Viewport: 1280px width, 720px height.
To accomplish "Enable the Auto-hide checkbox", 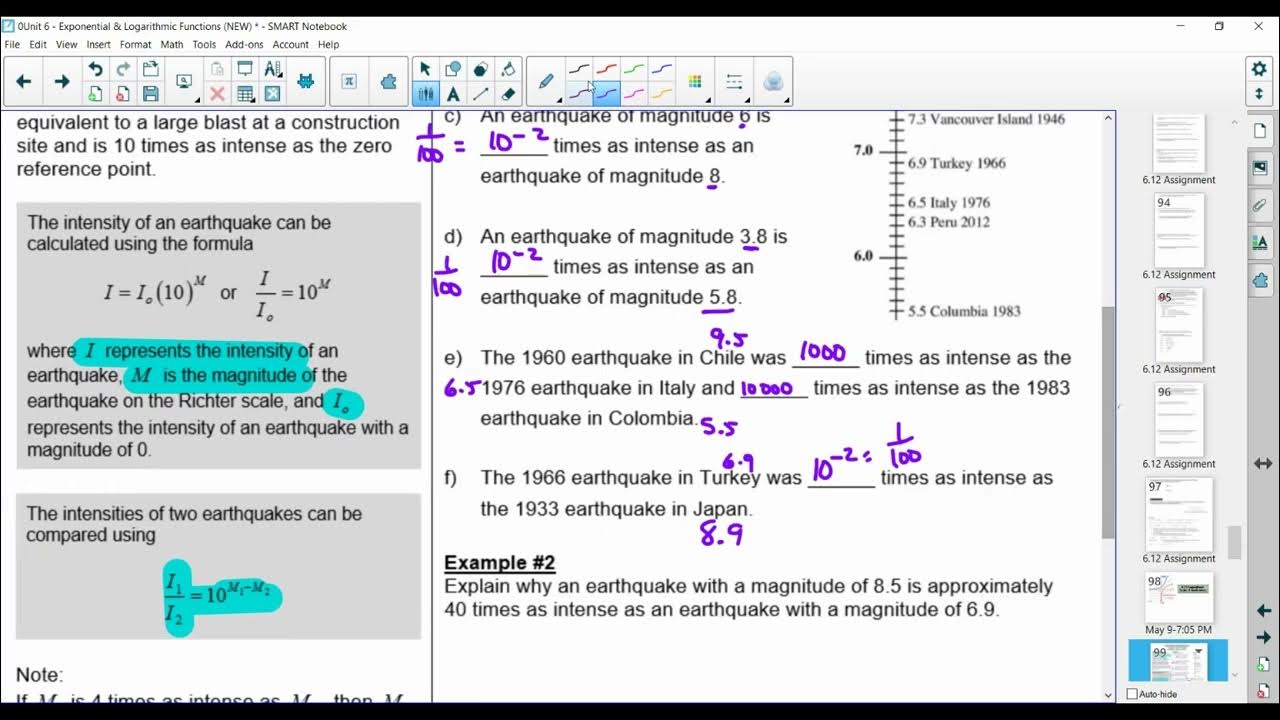I will click(1132, 694).
